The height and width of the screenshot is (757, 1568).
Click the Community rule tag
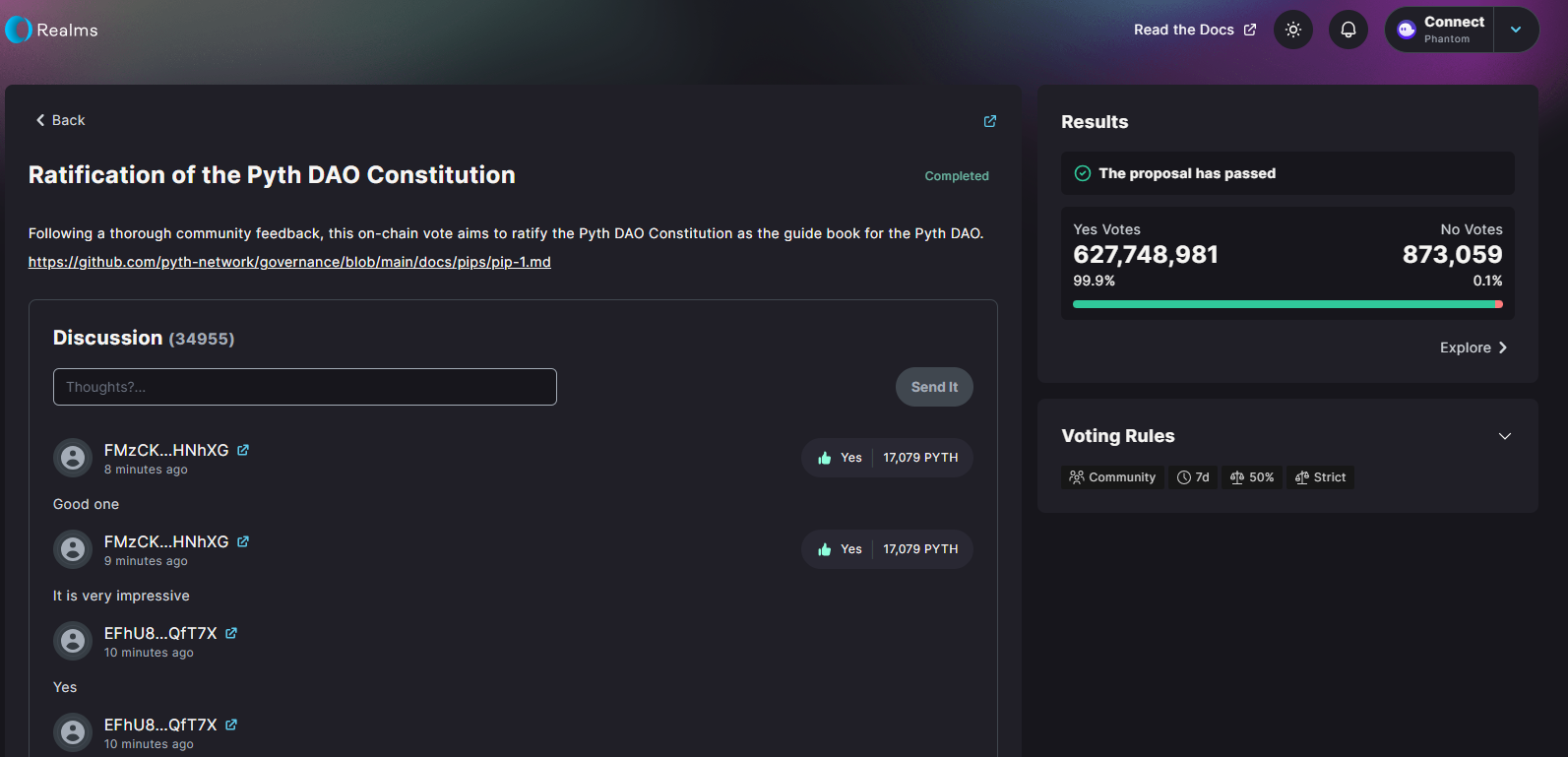click(1112, 477)
